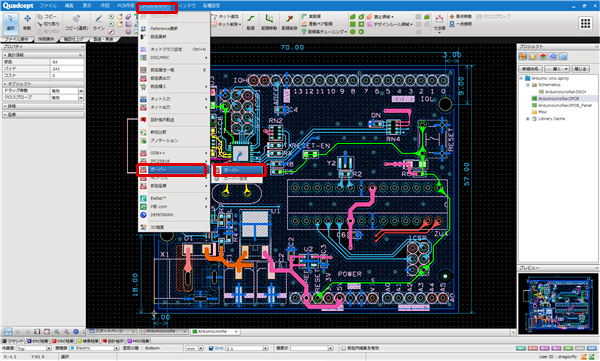The image size is (600, 361).
Task: Select the ガーバー item in the project menu
Action: tap(172, 170)
